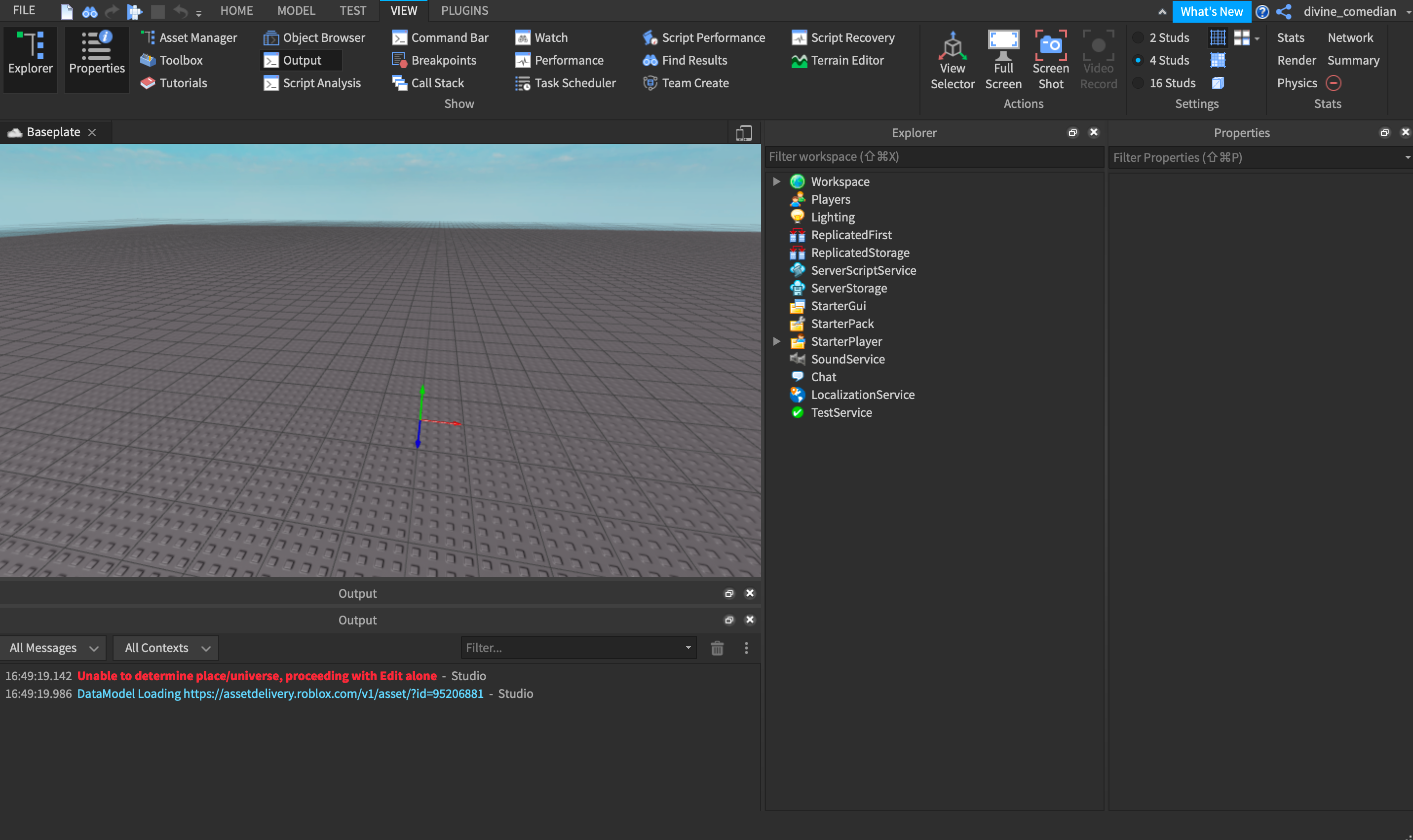Toggle Physics stats display
This screenshot has width=1413, height=840.
click(1297, 83)
